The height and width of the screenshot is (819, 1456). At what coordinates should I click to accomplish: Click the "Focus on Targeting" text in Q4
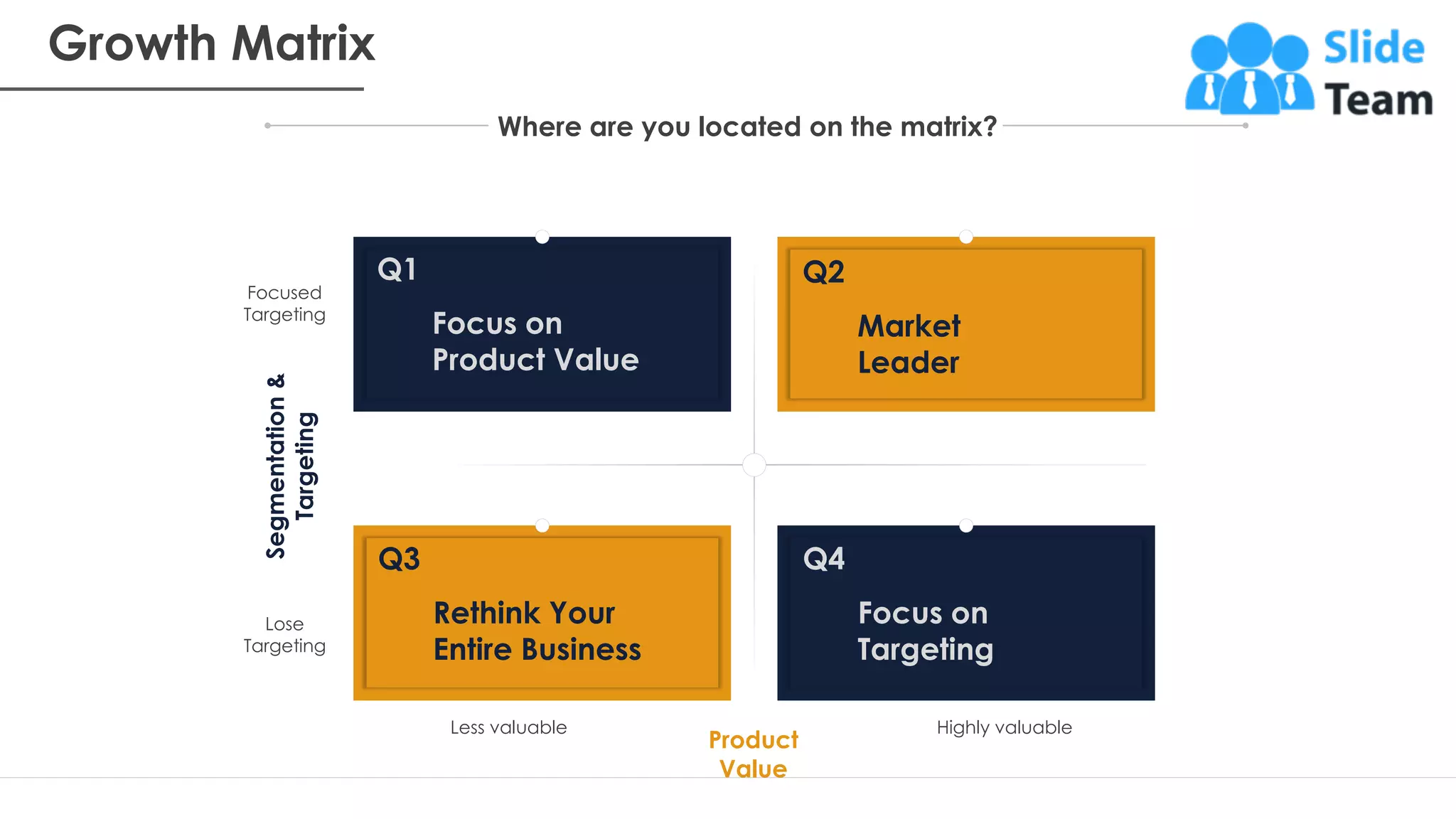point(924,631)
